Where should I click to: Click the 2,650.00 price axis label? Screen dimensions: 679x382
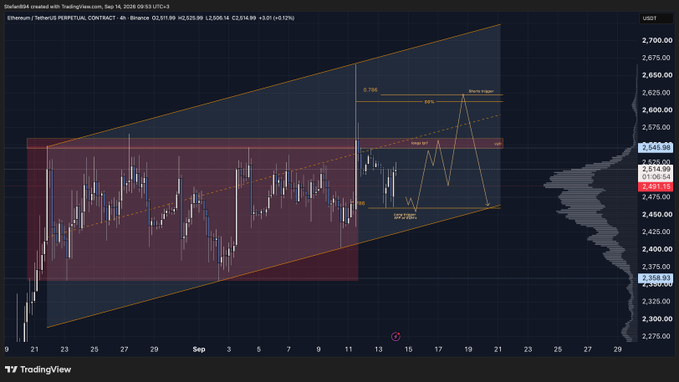pyautogui.click(x=657, y=75)
